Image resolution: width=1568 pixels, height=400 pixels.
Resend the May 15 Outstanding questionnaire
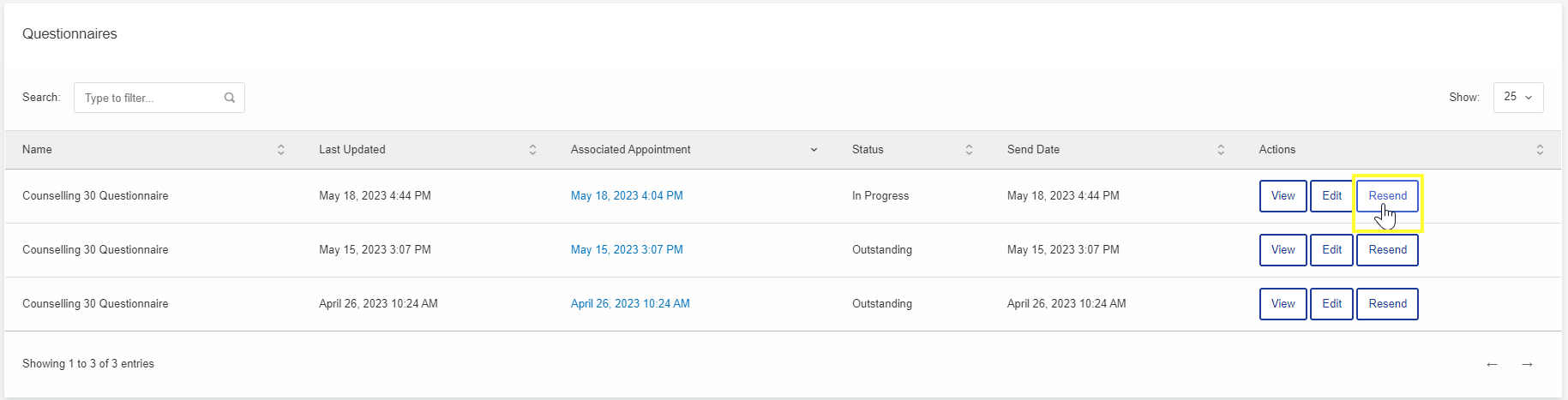point(1387,250)
